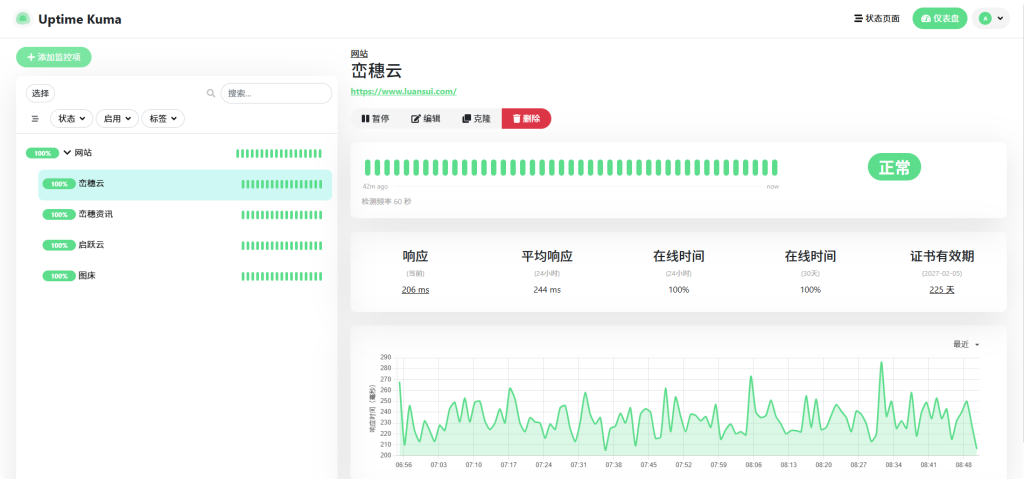Click 暂停 to pause the monitor
The width and height of the screenshot is (1024, 479).
(x=376, y=119)
